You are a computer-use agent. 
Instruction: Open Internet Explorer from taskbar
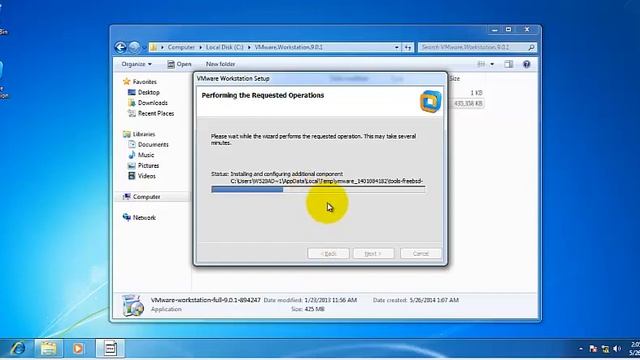coord(17,348)
